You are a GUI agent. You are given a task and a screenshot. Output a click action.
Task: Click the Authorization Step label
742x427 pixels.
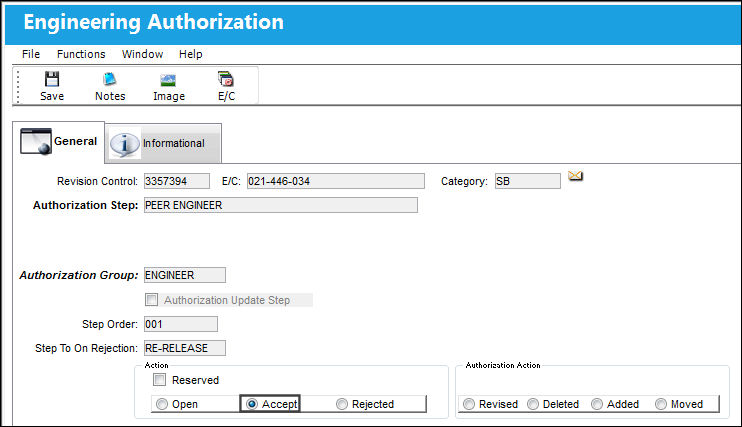point(85,205)
